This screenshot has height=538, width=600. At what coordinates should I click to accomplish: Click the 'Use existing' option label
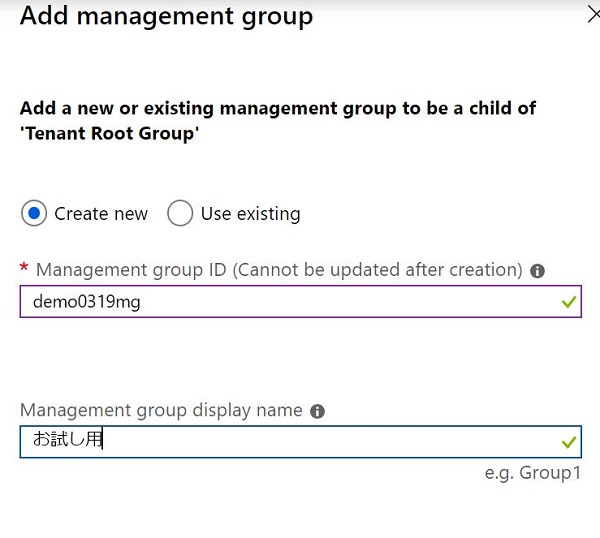pos(251,214)
